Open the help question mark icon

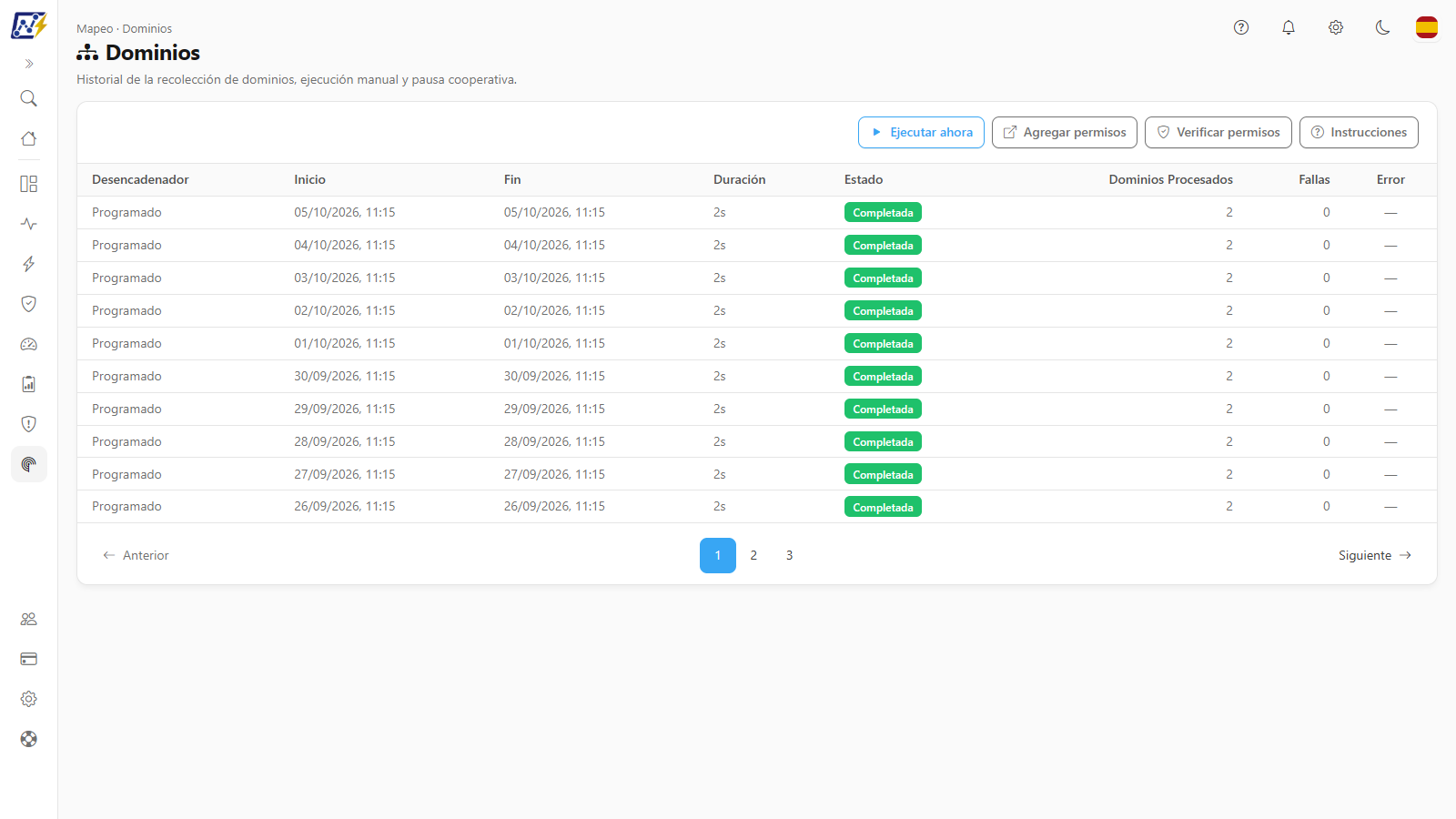pos(1241,27)
